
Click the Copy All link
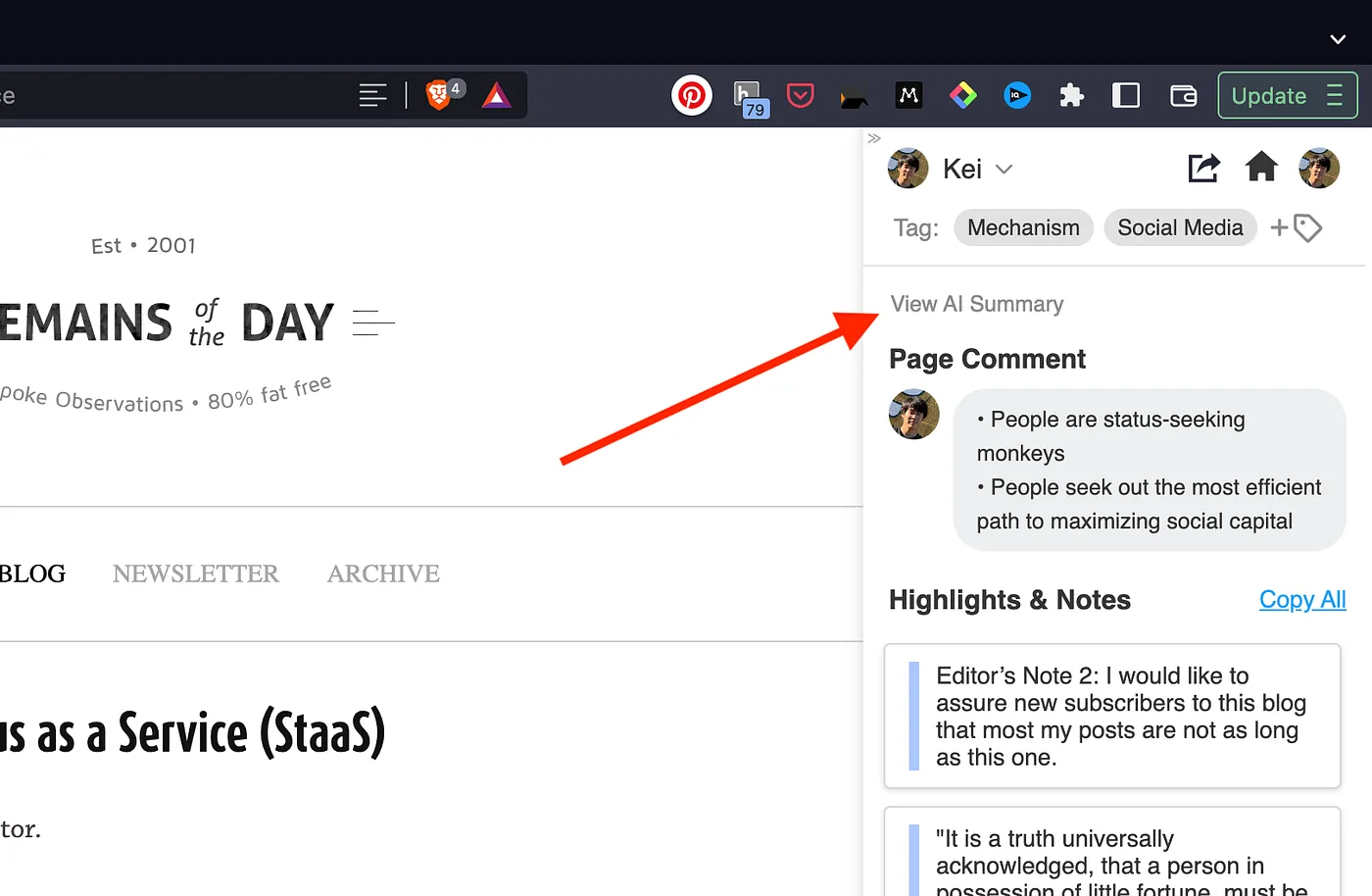pos(1302,599)
